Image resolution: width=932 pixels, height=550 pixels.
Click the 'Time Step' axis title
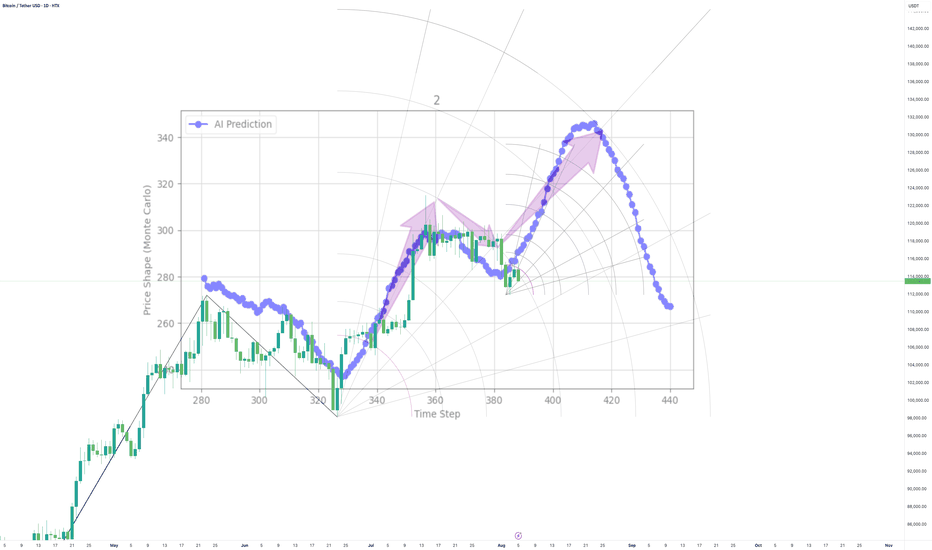pyautogui.click(x=437, y=414)
